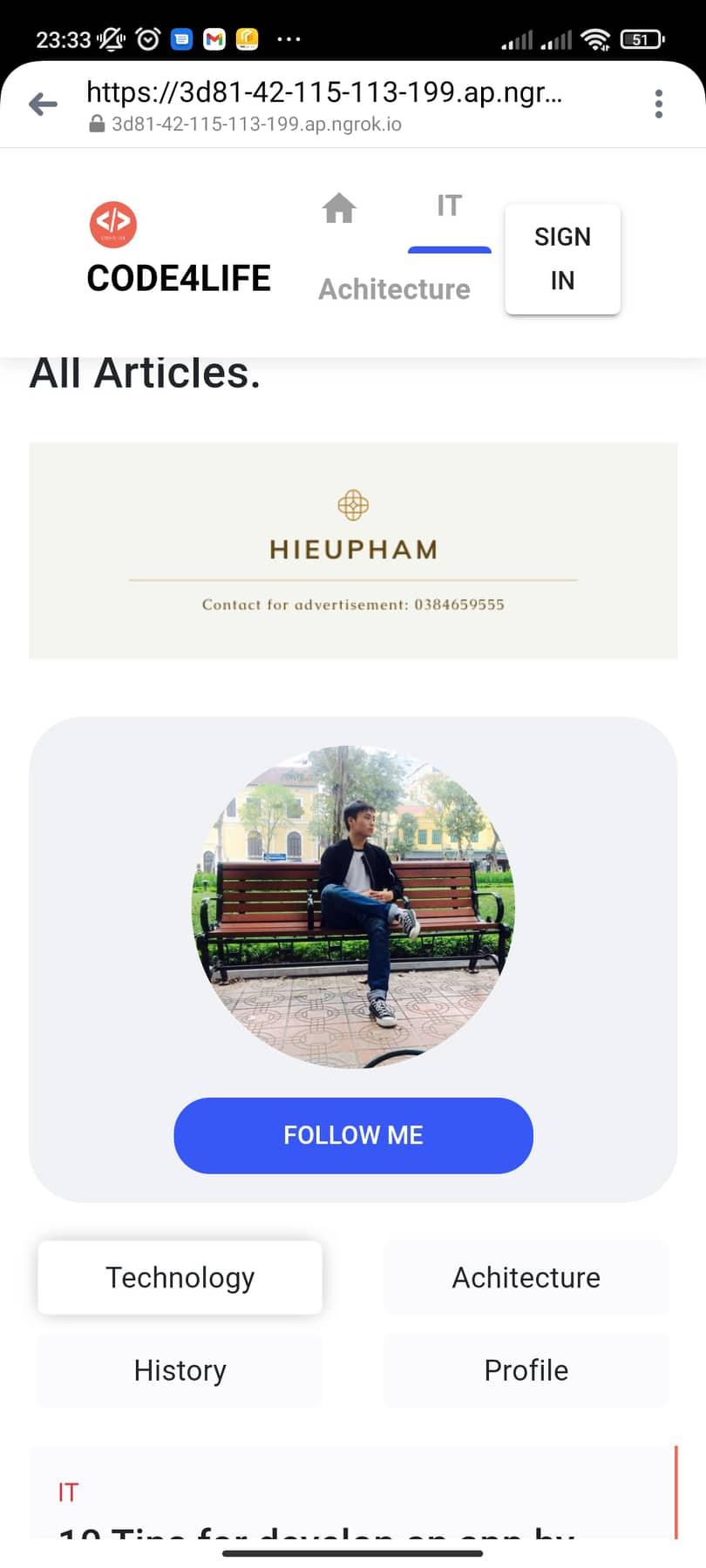Open the Achitecture item in top navbar
706x1568 pixels.
tap(394, 289)
